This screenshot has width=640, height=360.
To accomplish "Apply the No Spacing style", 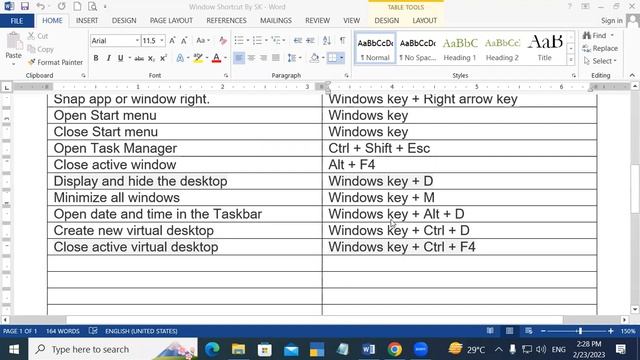I will (418, 48).
